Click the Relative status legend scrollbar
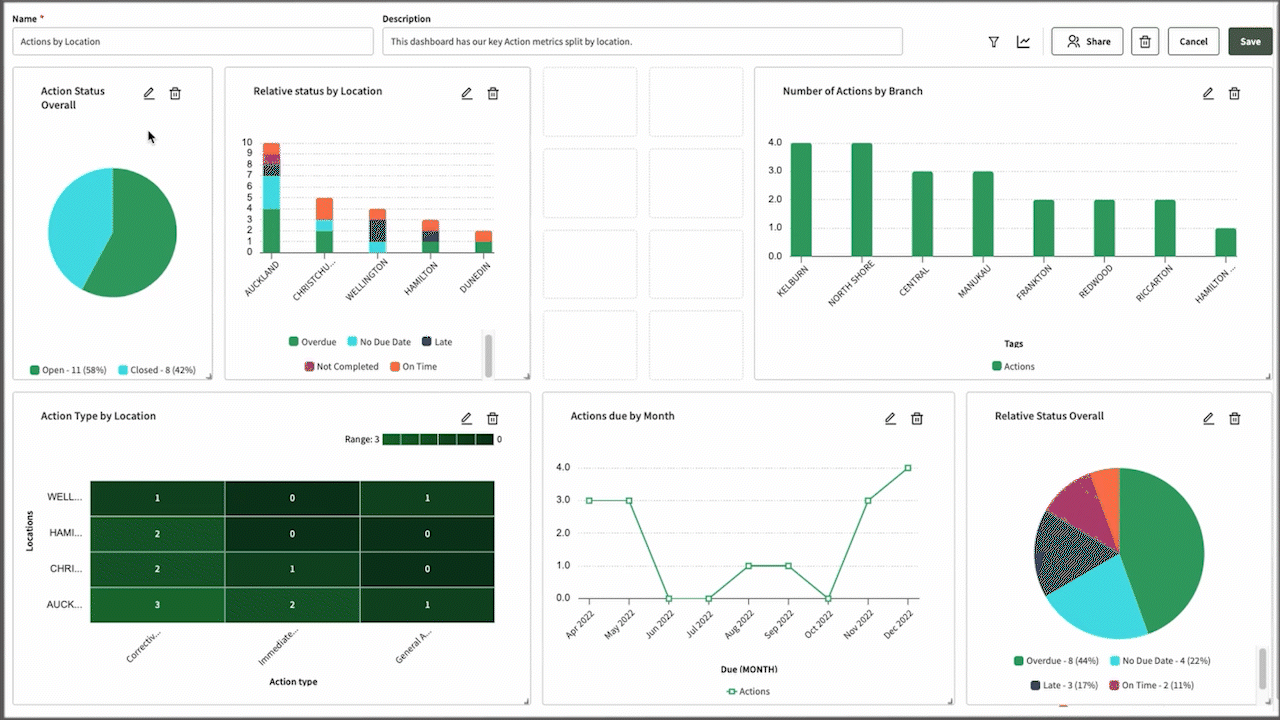This screenshot has width=1280, height=720. click(x=489, y=355)
